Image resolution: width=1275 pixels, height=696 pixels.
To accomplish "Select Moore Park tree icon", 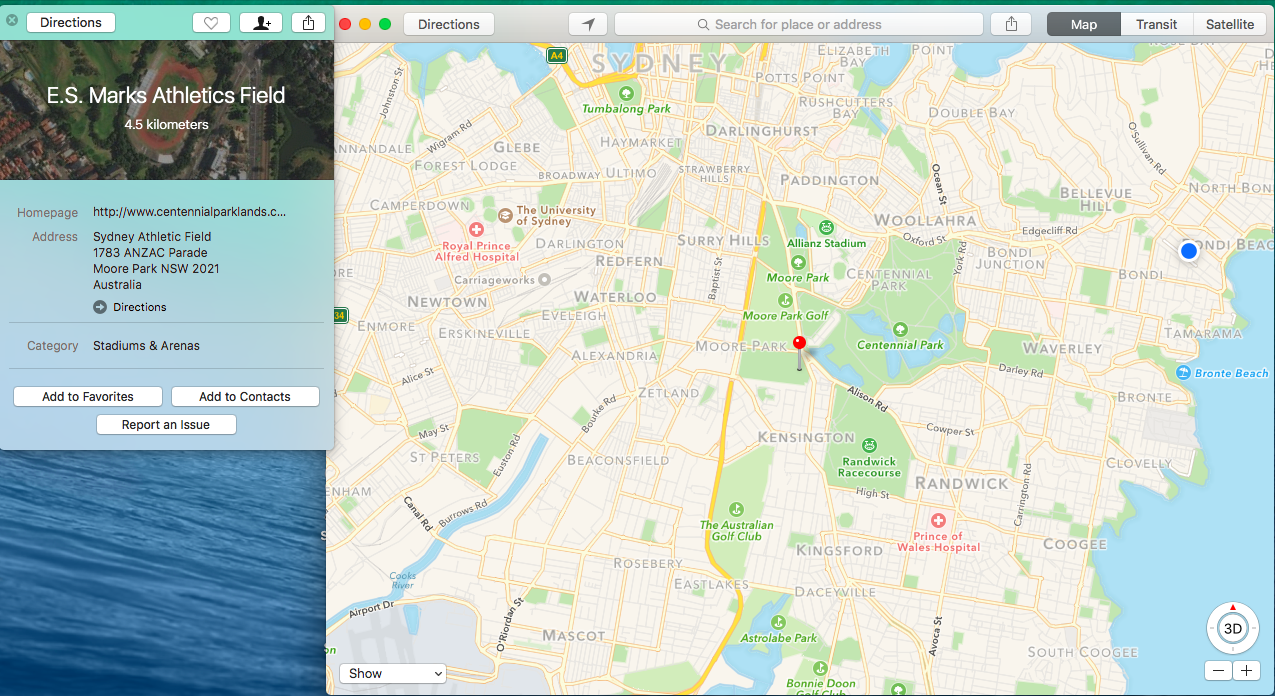I will click(x=798, y=262).
